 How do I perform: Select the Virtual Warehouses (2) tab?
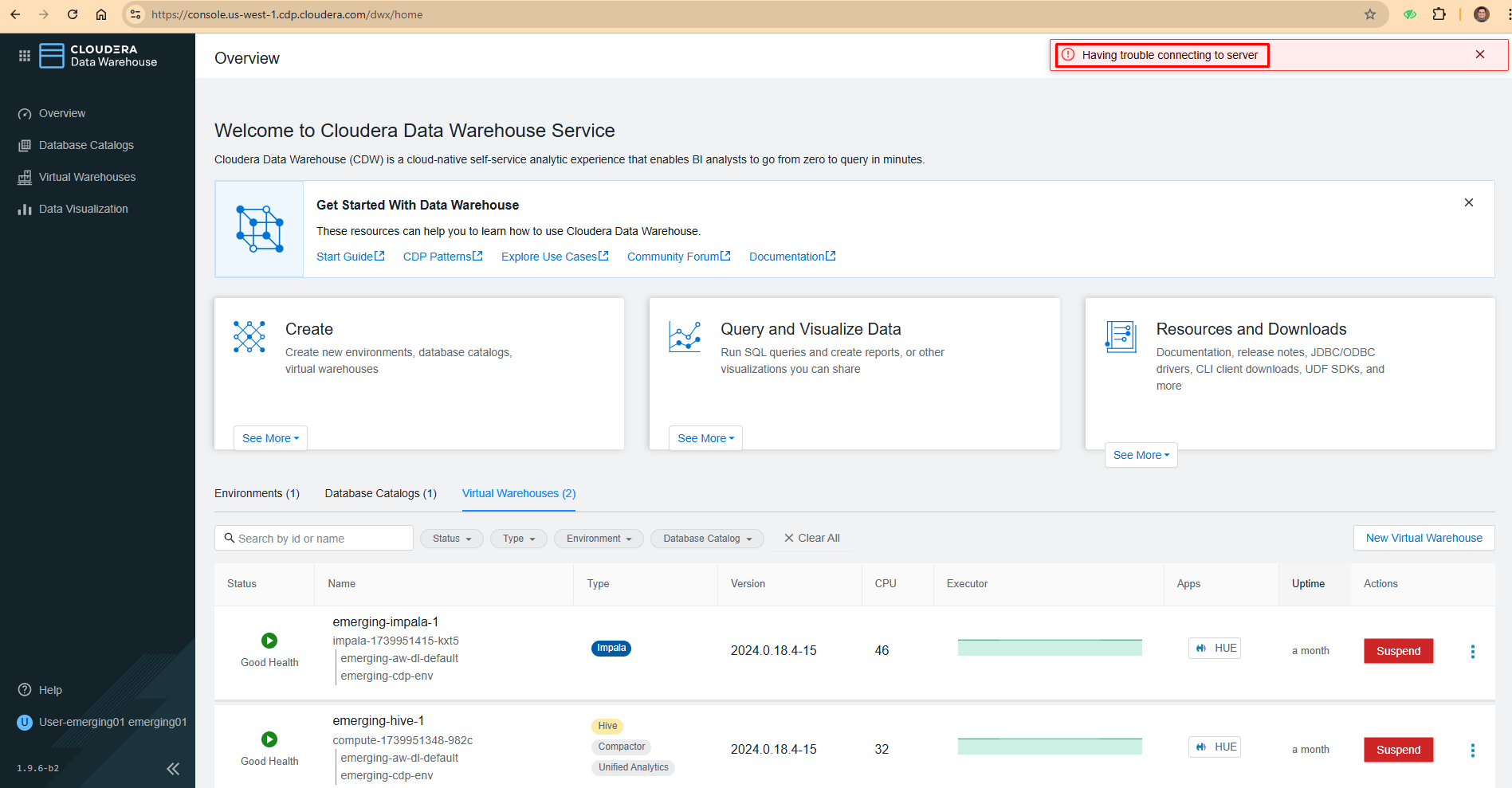519,493
